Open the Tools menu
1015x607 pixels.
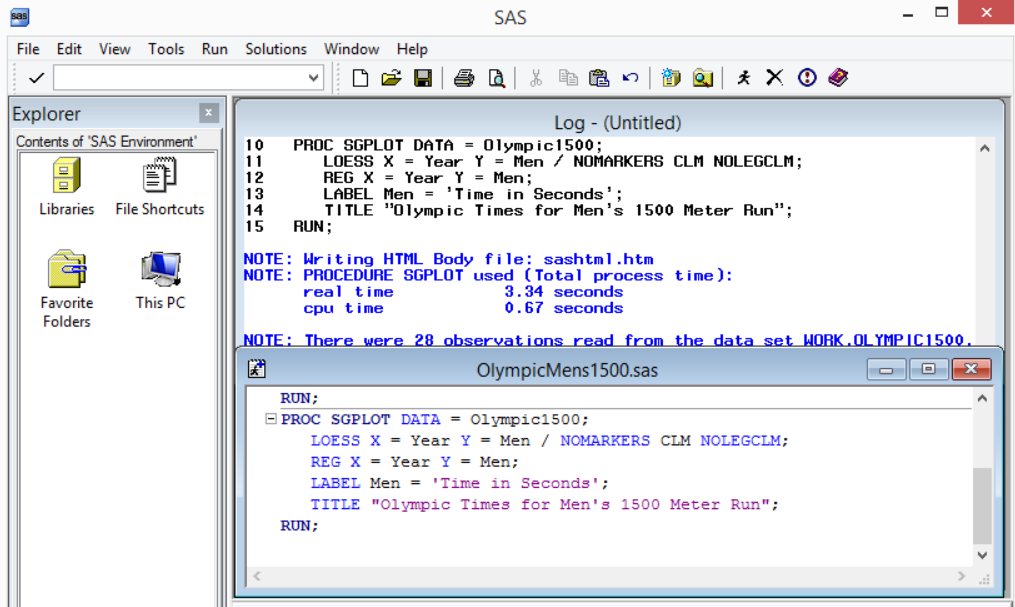click(166, 49)
